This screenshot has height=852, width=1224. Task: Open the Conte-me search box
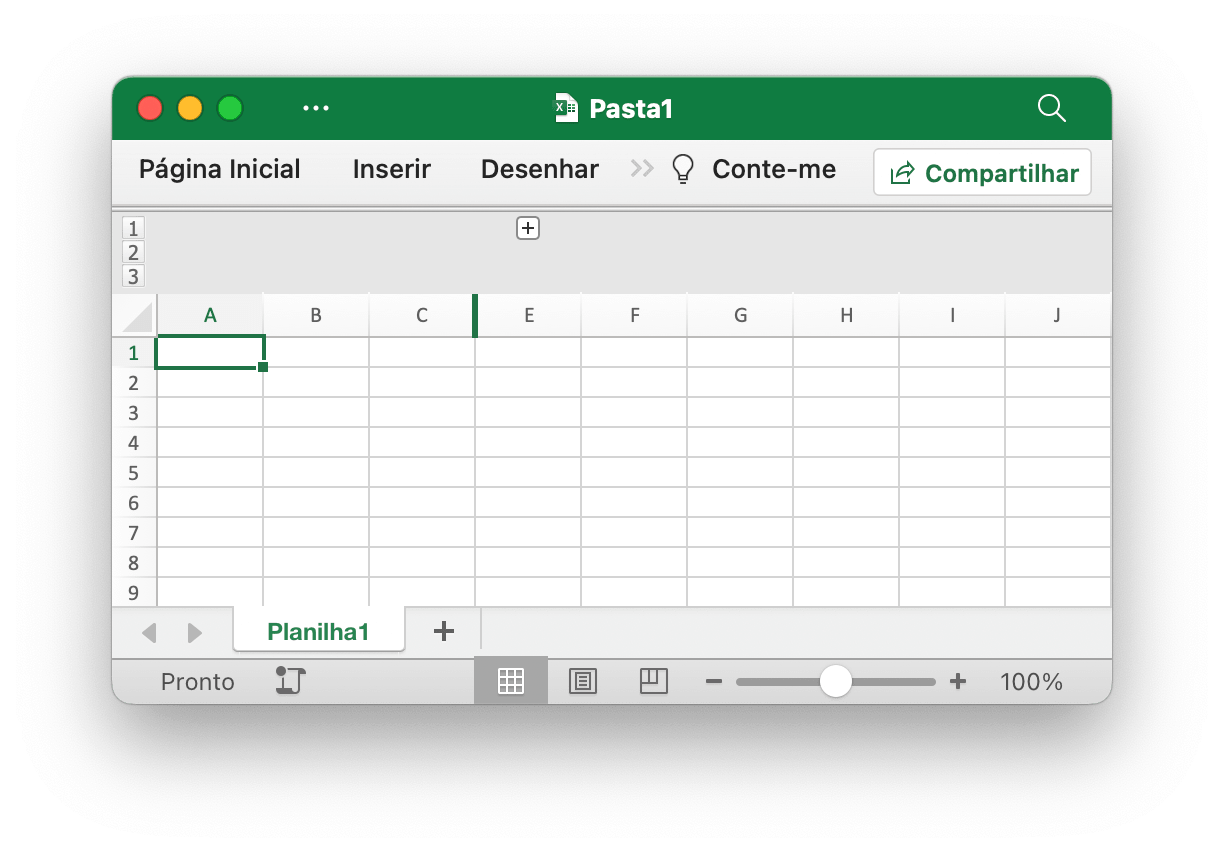click(x=774, y=169)
